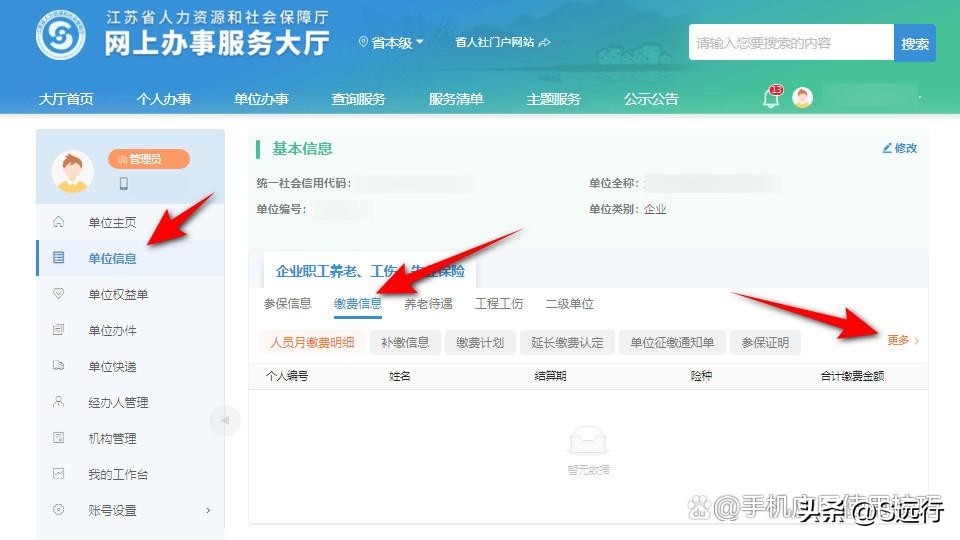Viewport: 960px width, 540px height.
Task: Open the 省本级 region dropdown
Action: [x=391, y=42]
